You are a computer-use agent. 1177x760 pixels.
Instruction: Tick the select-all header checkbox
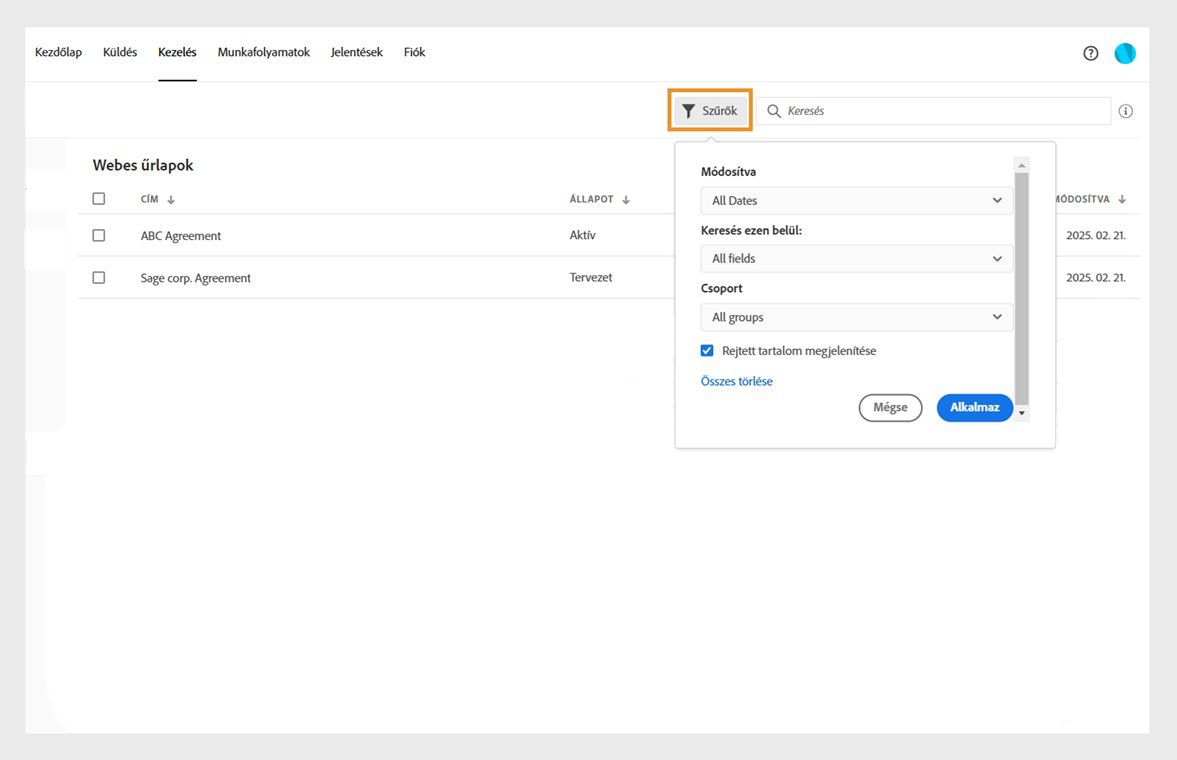pos(99,199)
